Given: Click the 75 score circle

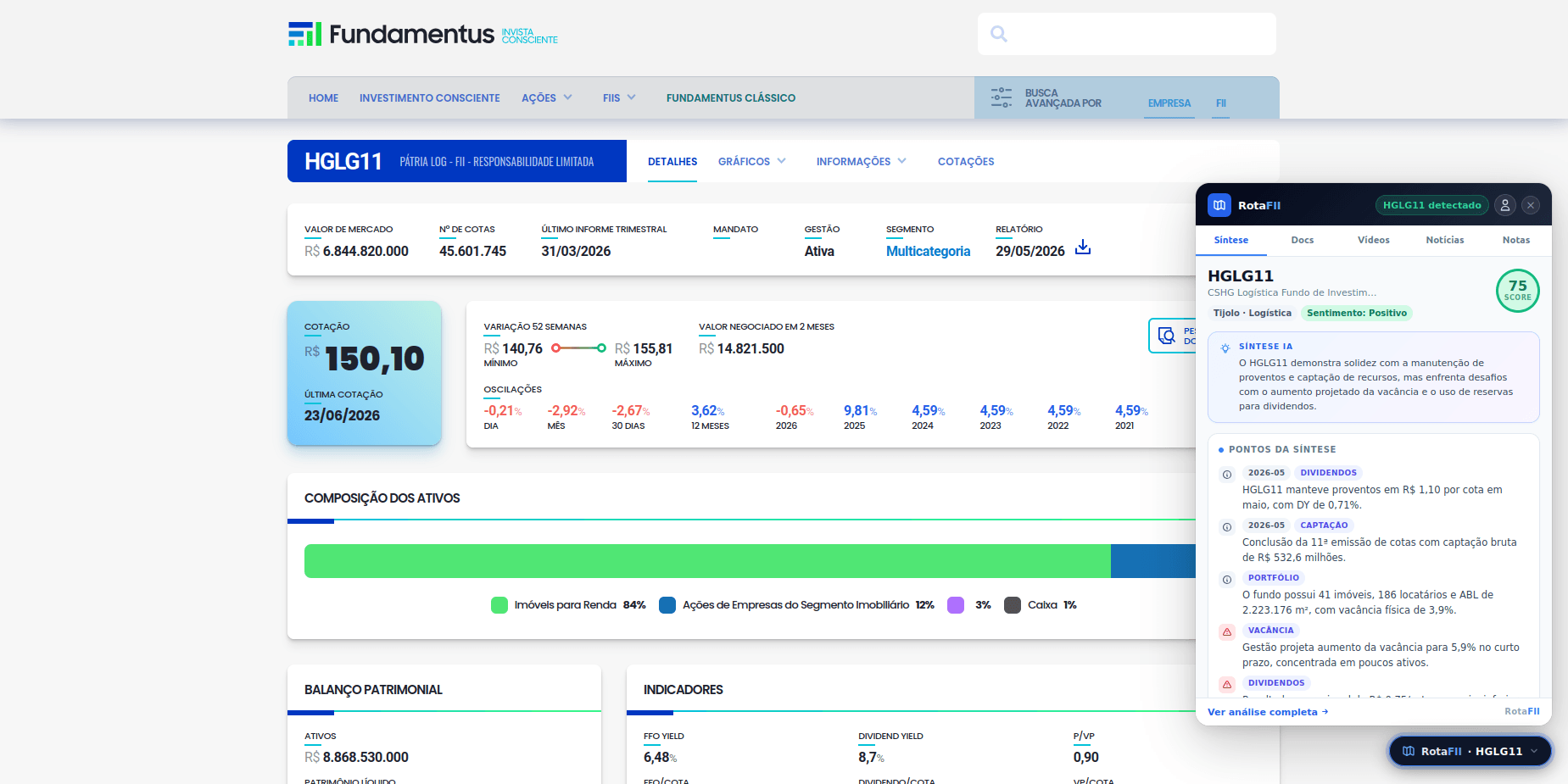Looking at the screenshot, I should (x=1517, y=291).
